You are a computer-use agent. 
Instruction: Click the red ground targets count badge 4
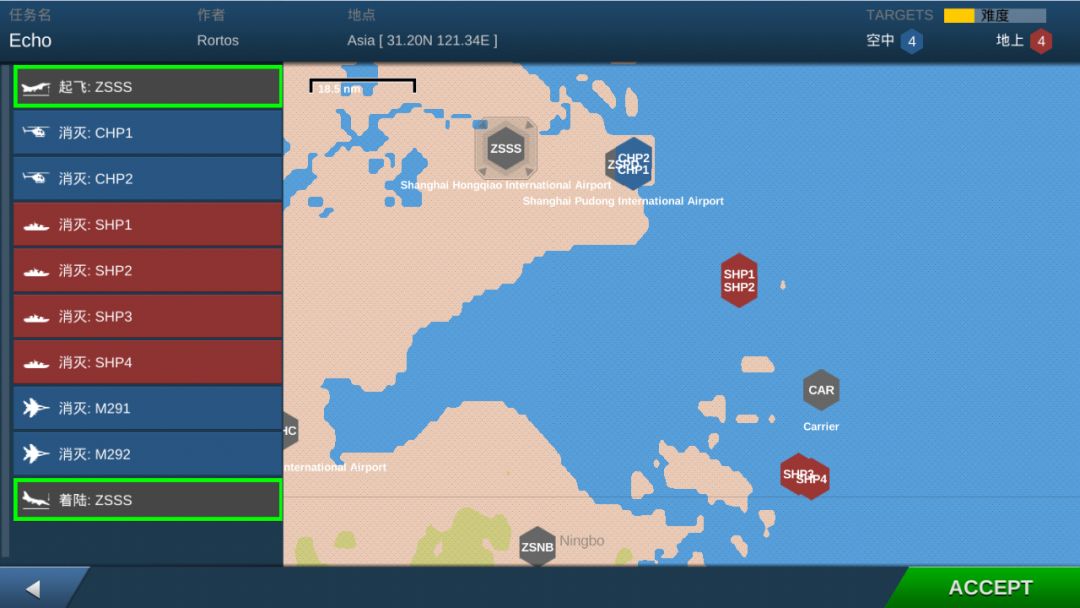[x=1041, y=41]
